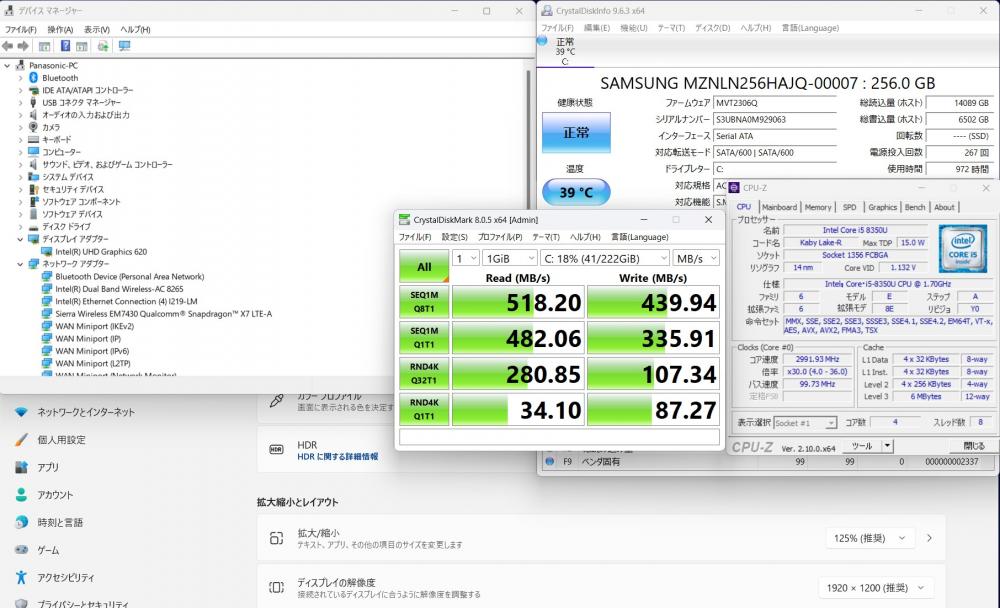Run the SEQ1M Q8T1 test
This screenshot has height=608, width=1000.
[424, 302]
